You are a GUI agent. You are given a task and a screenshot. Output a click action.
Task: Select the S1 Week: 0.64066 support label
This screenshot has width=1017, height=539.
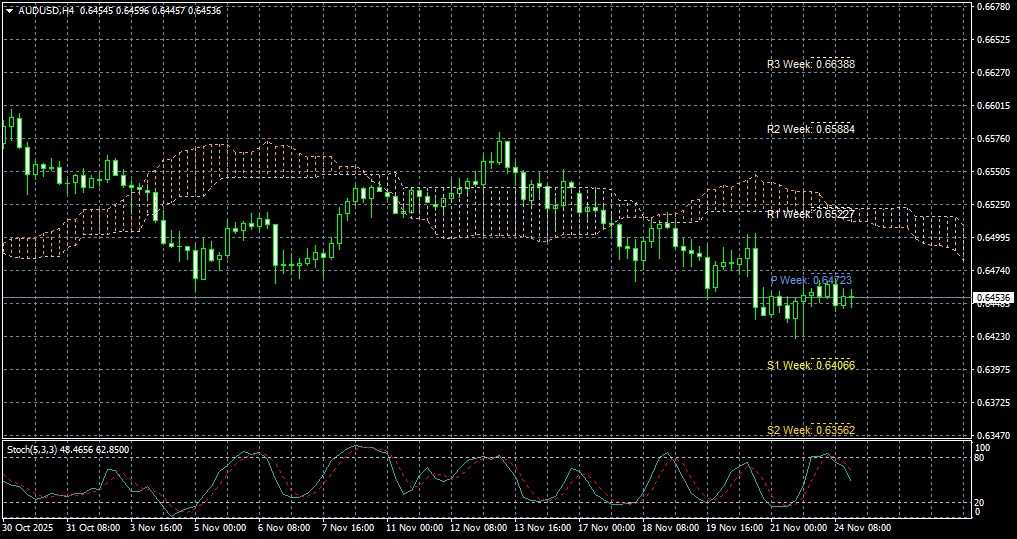[811, 365]
